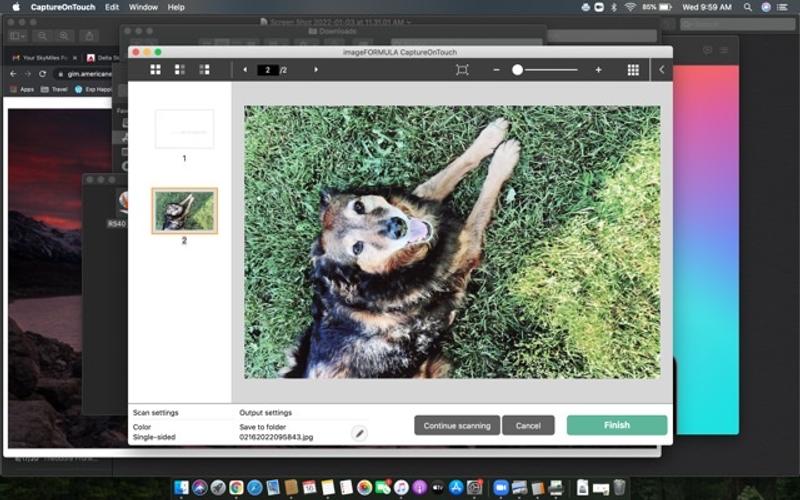Open the Edit menu

click(112, 7)
